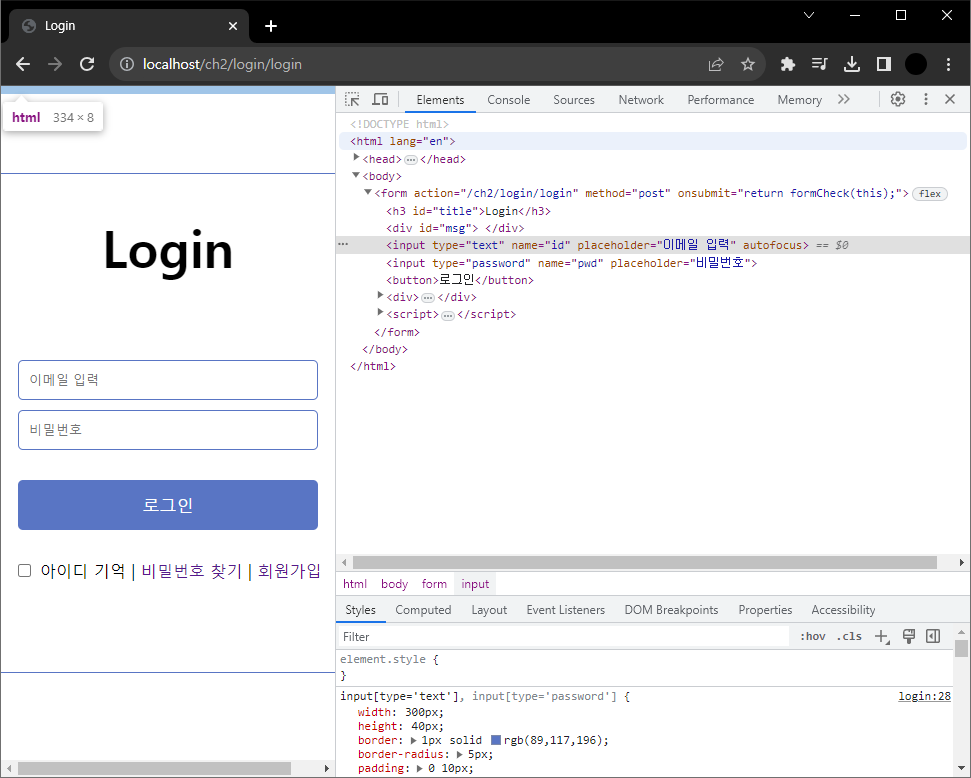Expand the div node below button
This screenshot has width=971, height=778.
click(380, 295)
